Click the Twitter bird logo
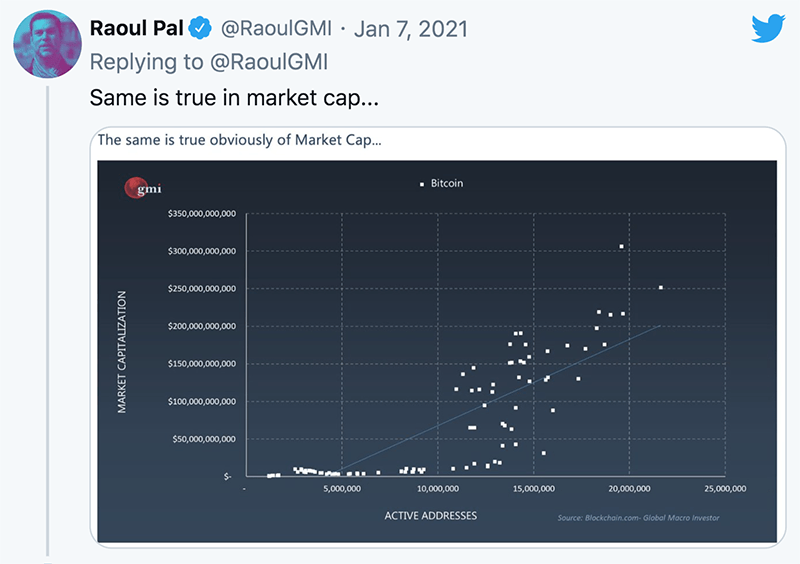This screenshot has width=800, height=564. (769, 27)
